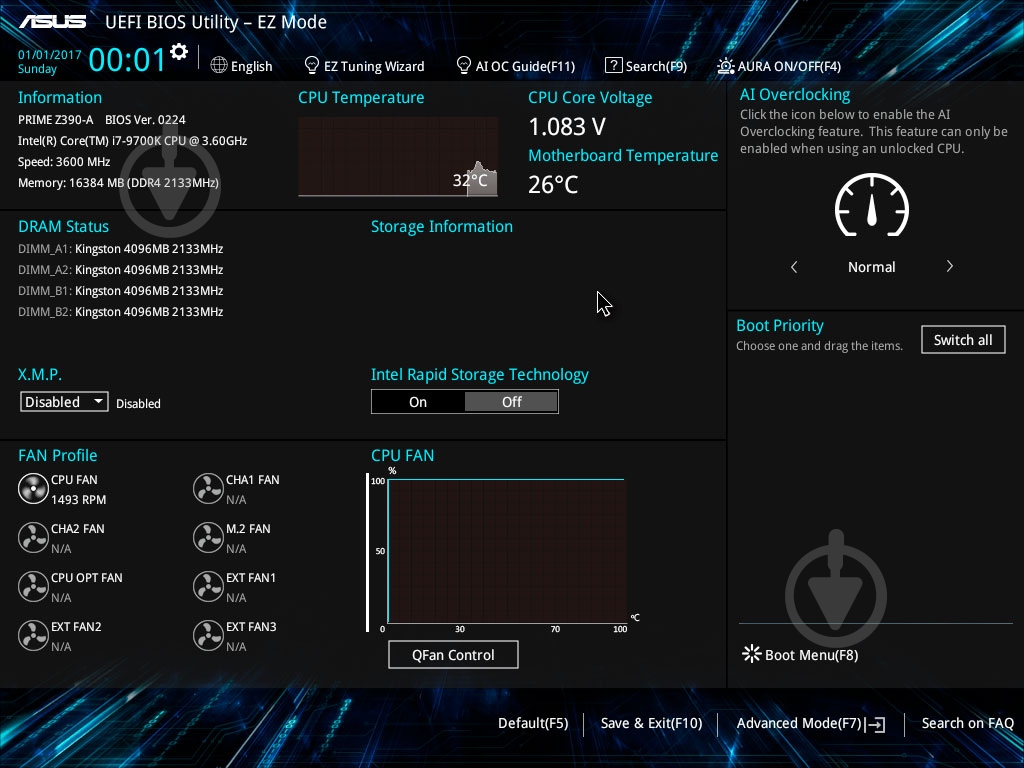Click the AI Overclocking speedometer icon
This screenshot has height=768, width=1024.
click(x=872, y=204)
